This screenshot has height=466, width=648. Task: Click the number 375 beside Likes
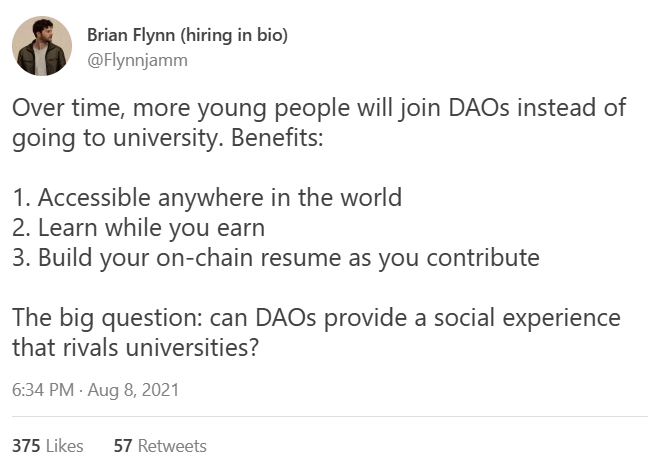click(x=26, y=446)
